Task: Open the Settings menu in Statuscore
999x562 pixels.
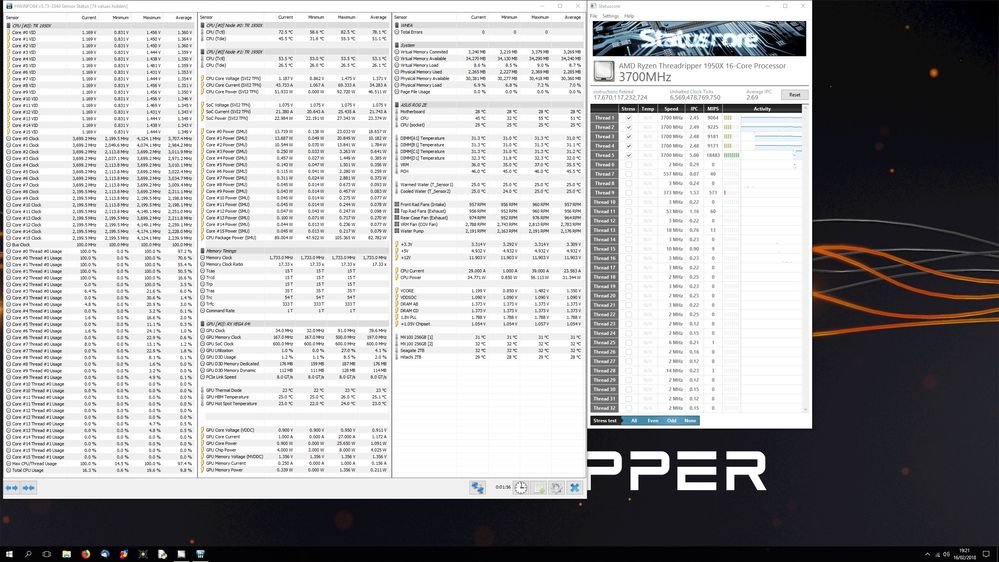Action: click(610, 16)
